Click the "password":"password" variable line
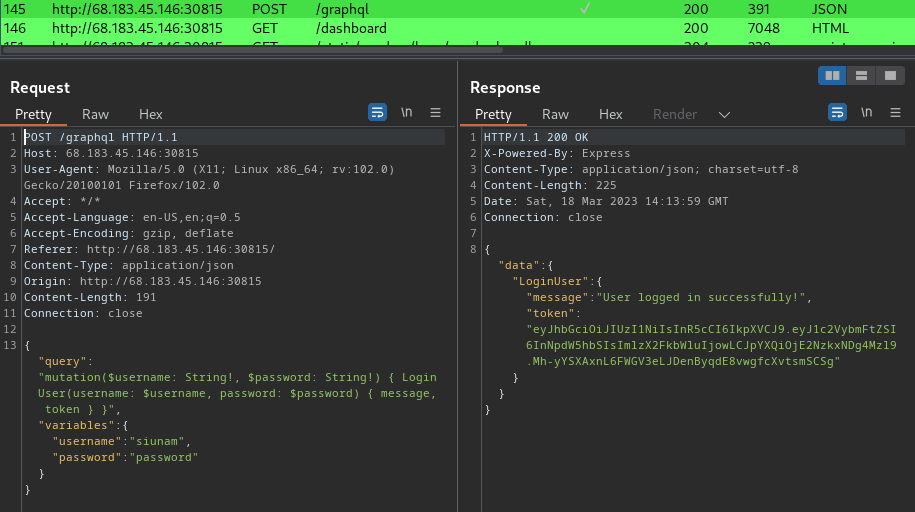This screenshot has height=512, width=915. point(125,457)
